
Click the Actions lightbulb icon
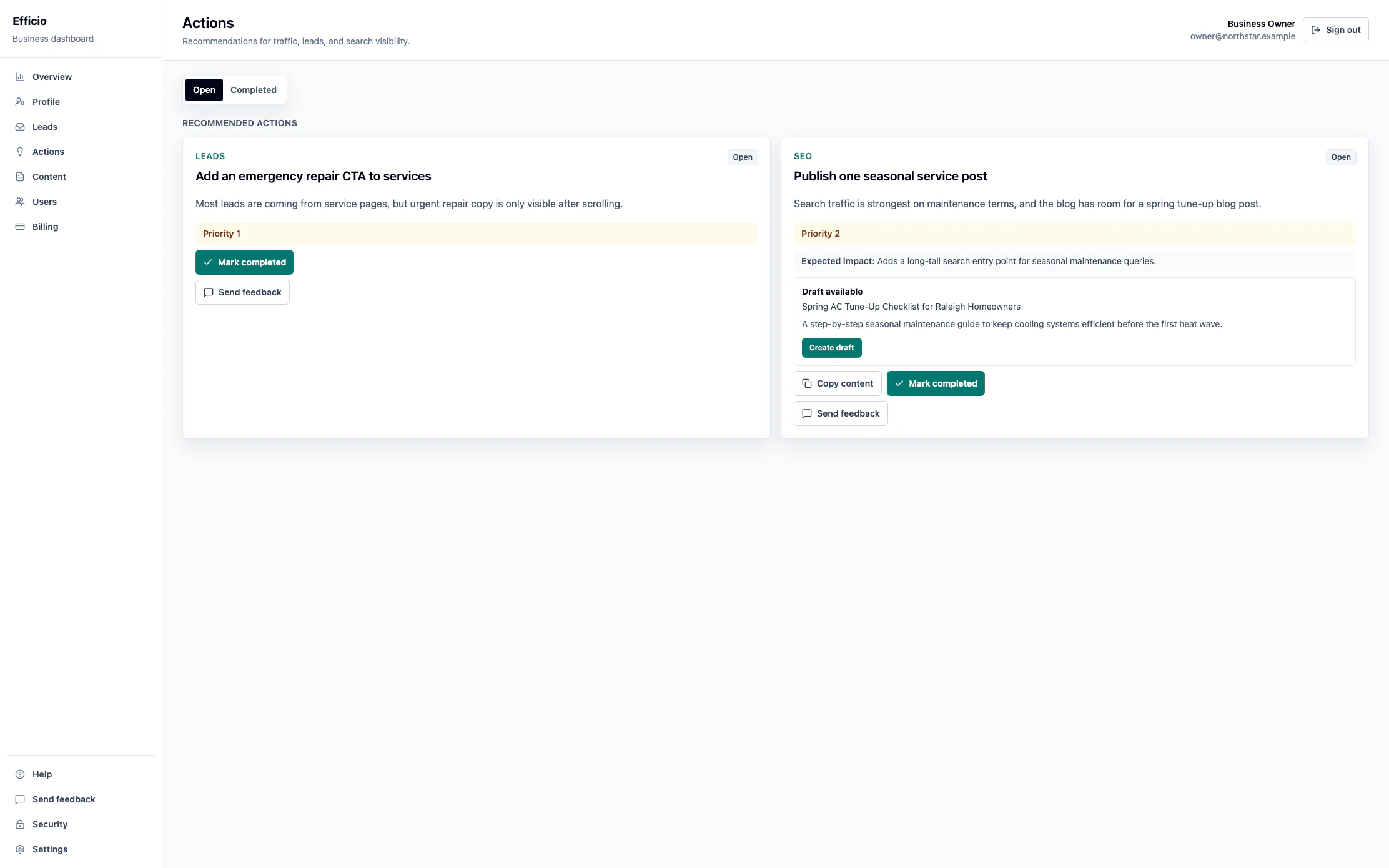[x=20, y=152]
